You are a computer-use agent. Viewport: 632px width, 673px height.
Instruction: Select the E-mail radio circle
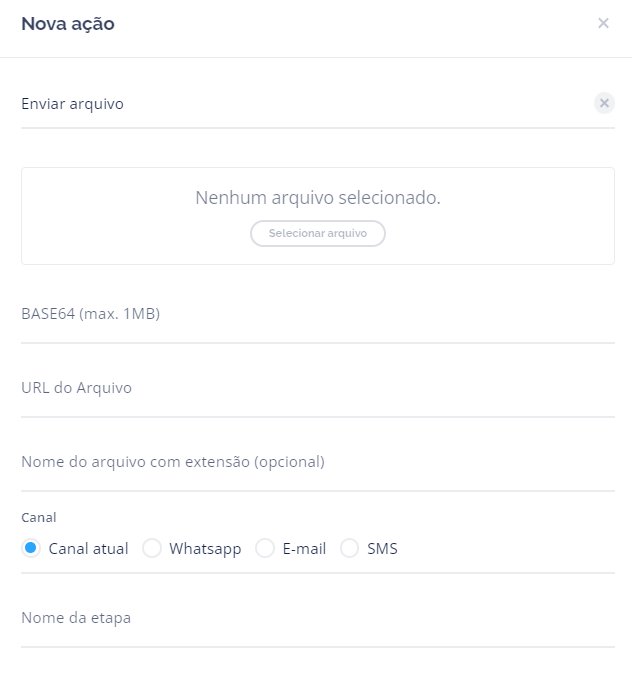pyautogui.click(x=265, y=548)
